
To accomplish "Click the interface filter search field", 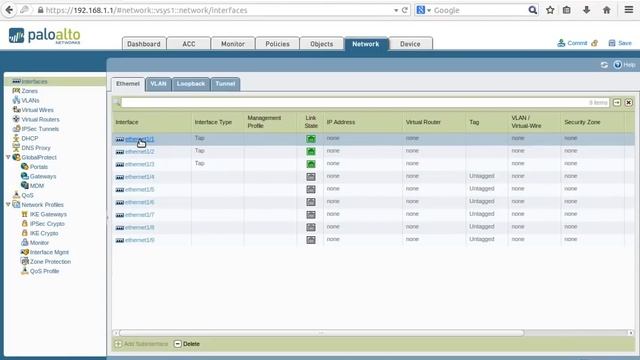I will (x=365, y=102).
